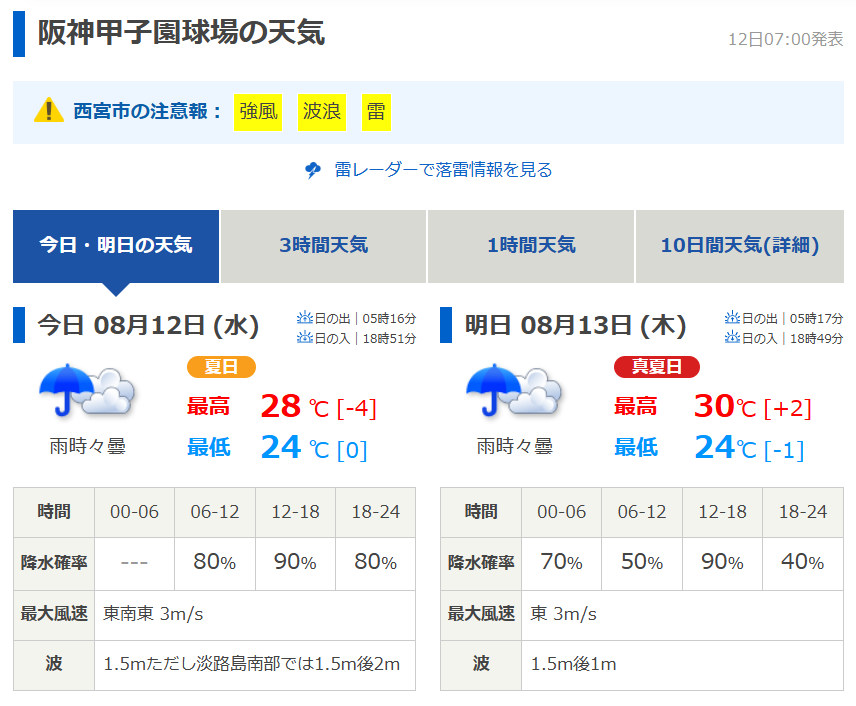Click today's 日の入 18時51分 text

[x=365, y=339]
